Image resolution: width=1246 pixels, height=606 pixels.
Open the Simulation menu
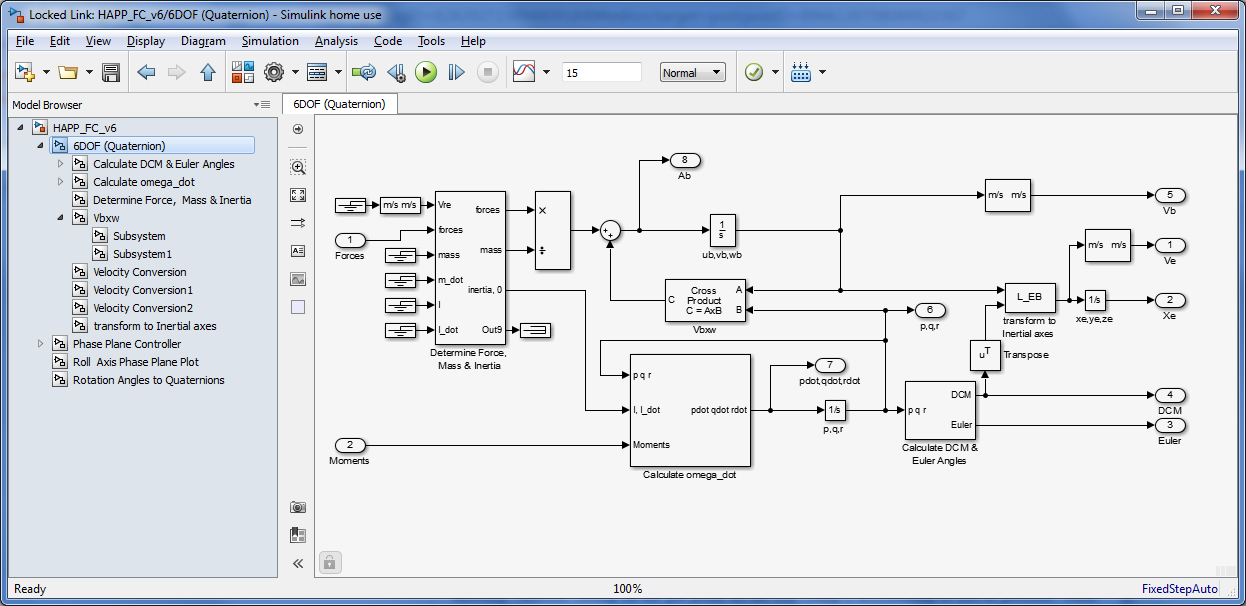[270, 41]
